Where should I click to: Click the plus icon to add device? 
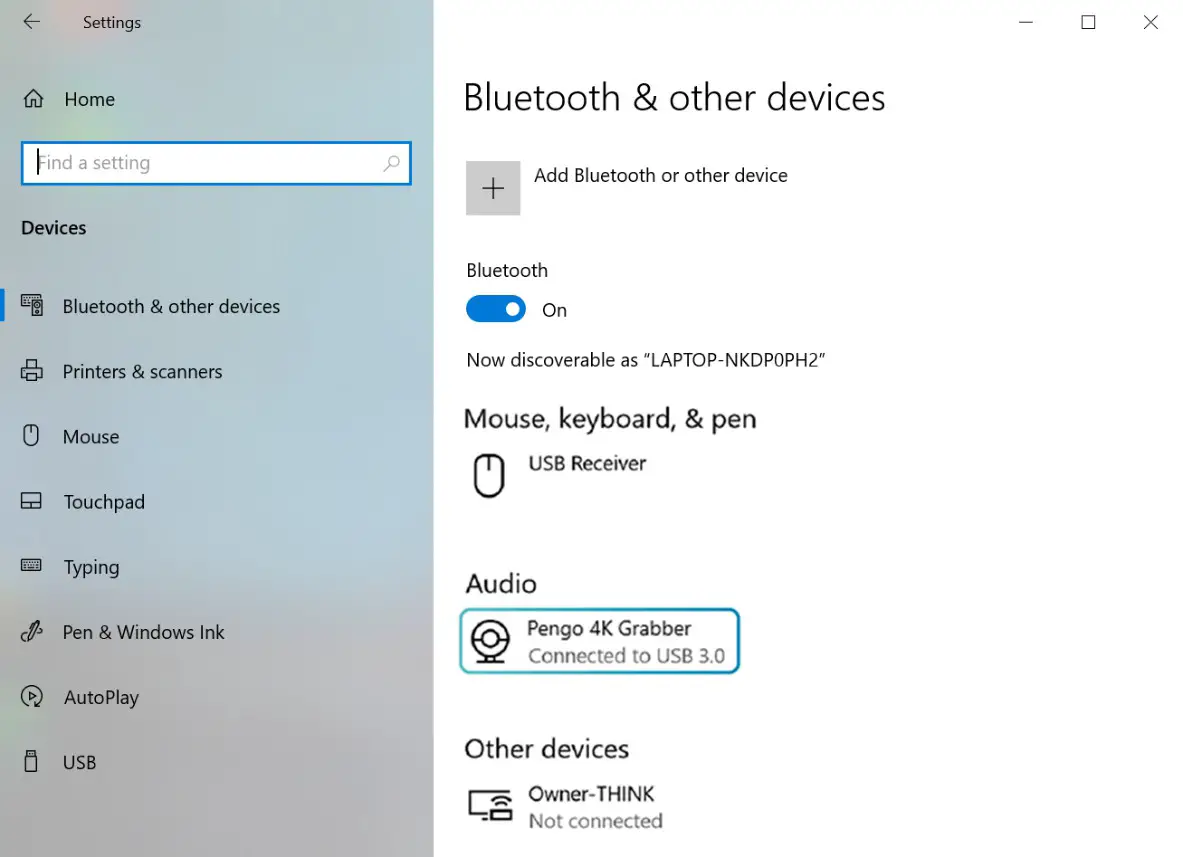coord(493,188)
